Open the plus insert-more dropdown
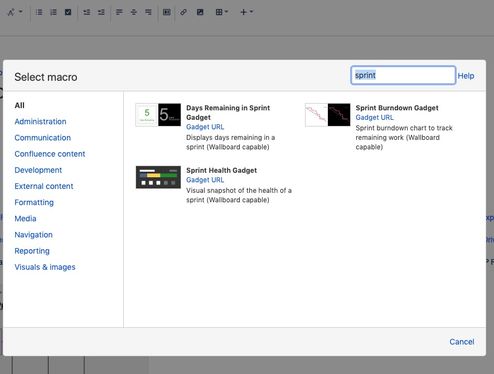The height and width of the screenshot is (374, 494). [x=246, y=12]
